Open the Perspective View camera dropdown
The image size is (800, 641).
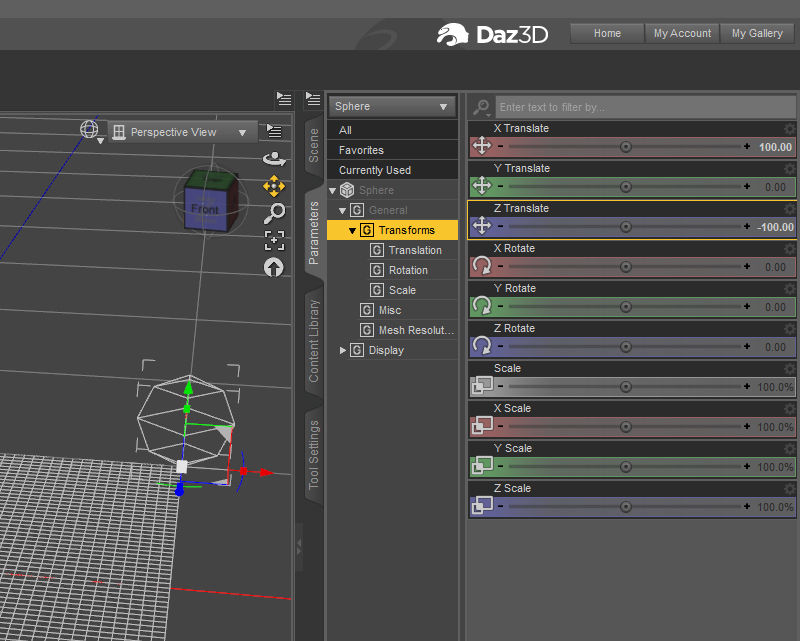tap(180, 132)
